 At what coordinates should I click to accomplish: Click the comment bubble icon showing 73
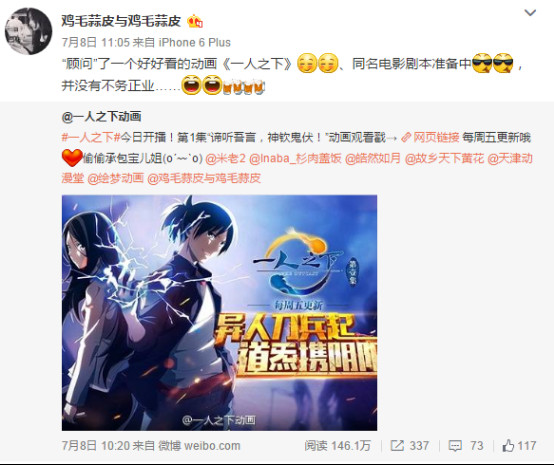tap(455, 446)
